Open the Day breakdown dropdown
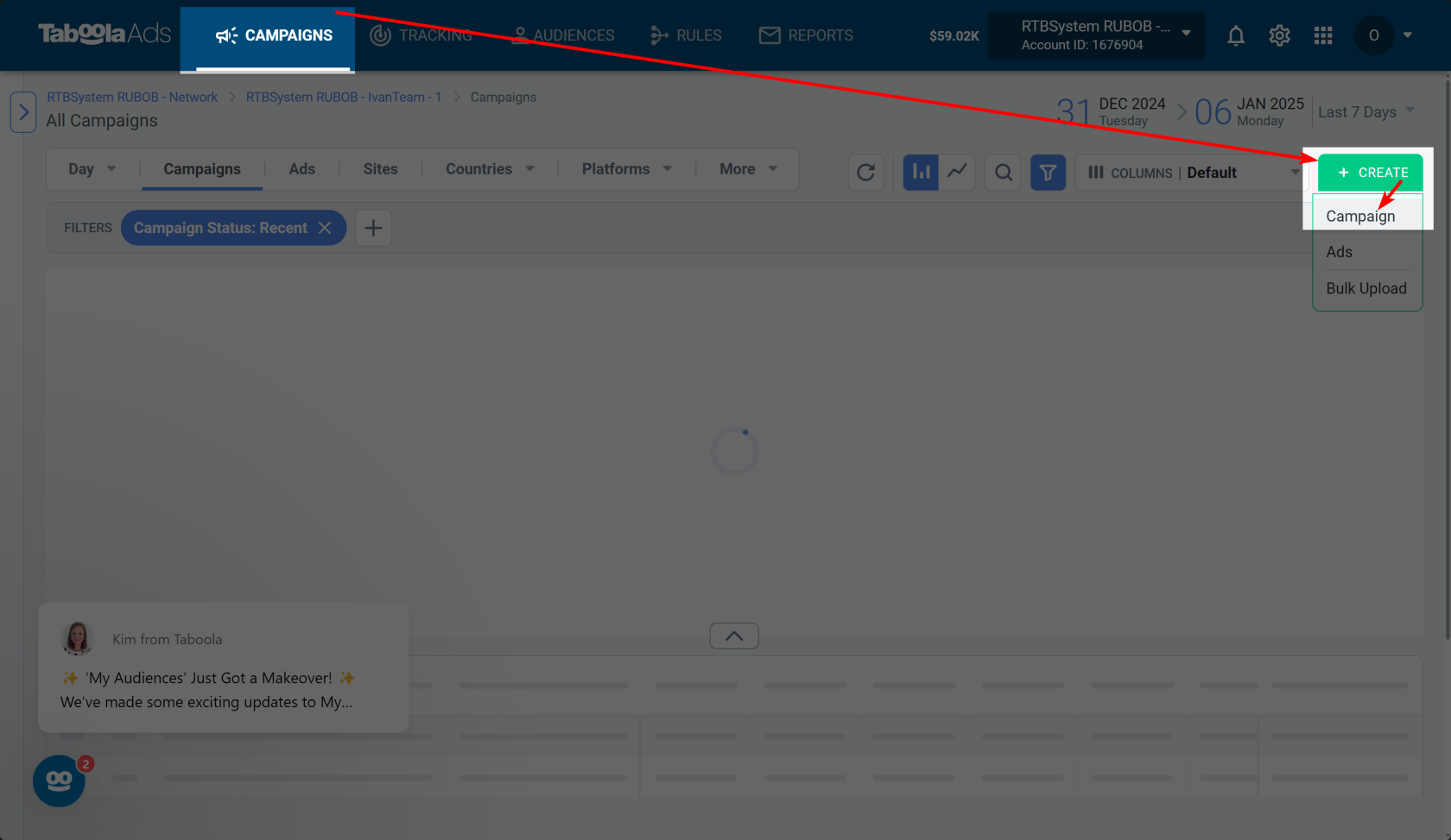 [x=92, y=169]
